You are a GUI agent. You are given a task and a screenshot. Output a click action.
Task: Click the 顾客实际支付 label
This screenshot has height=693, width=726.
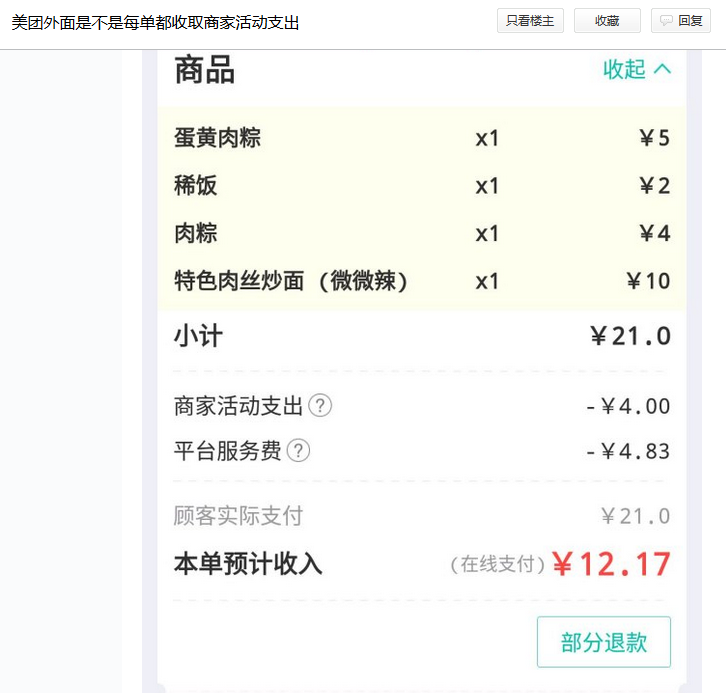pyautogui.click(x=238, y=516)
